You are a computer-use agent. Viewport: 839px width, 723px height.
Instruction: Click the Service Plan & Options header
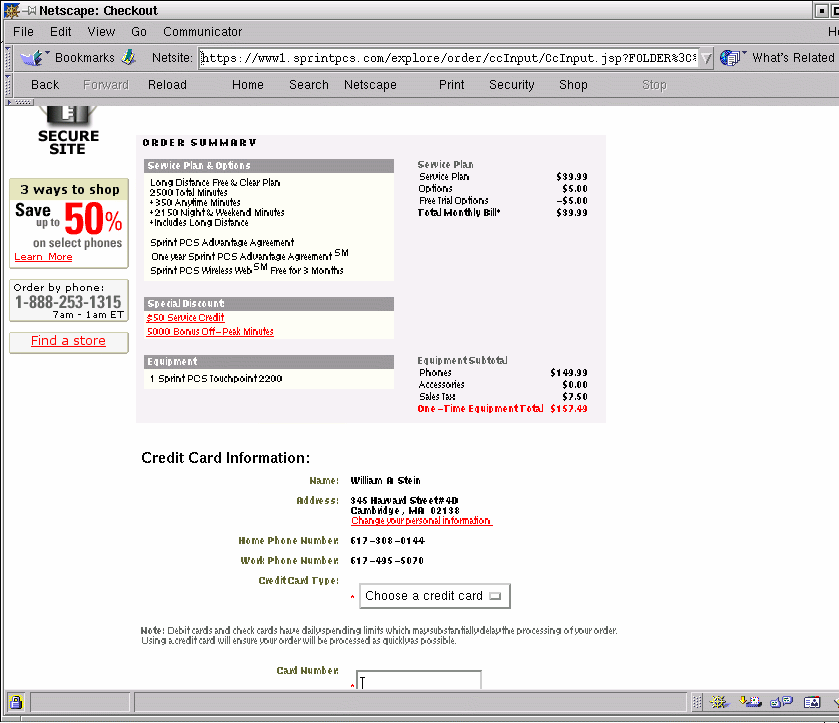point(269,166)
